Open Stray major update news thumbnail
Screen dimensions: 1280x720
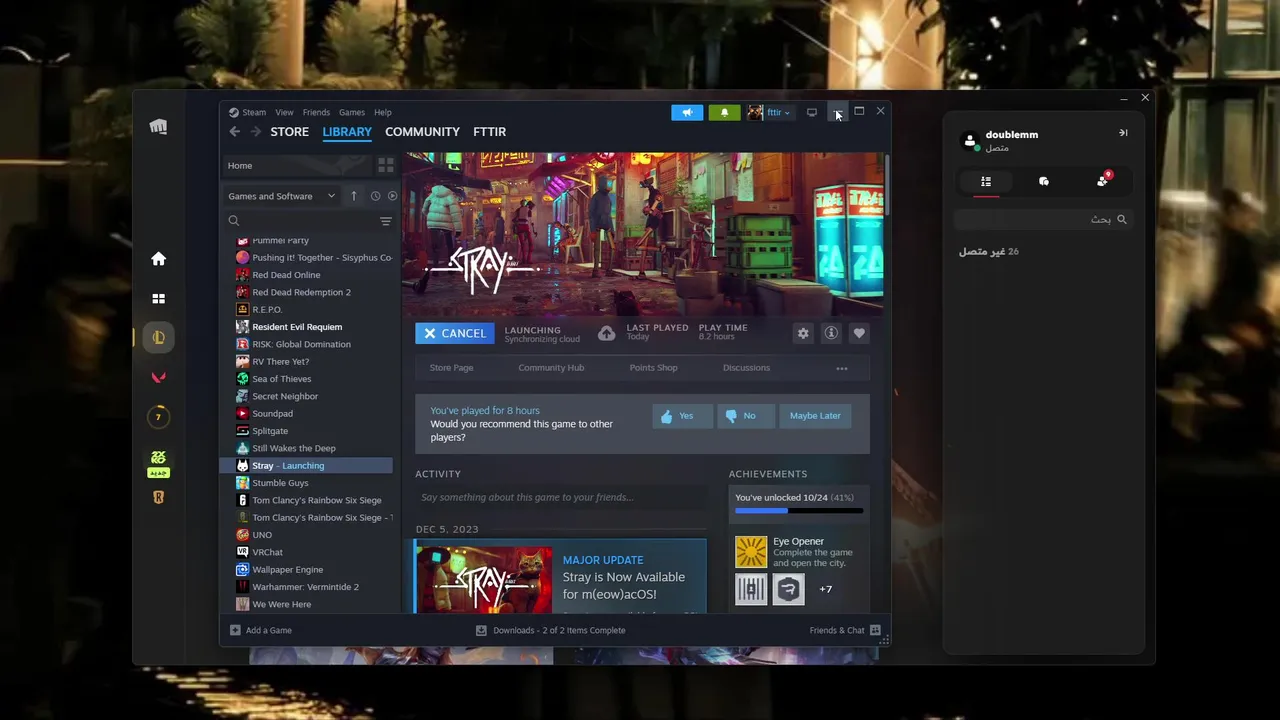tap(484, 578)
